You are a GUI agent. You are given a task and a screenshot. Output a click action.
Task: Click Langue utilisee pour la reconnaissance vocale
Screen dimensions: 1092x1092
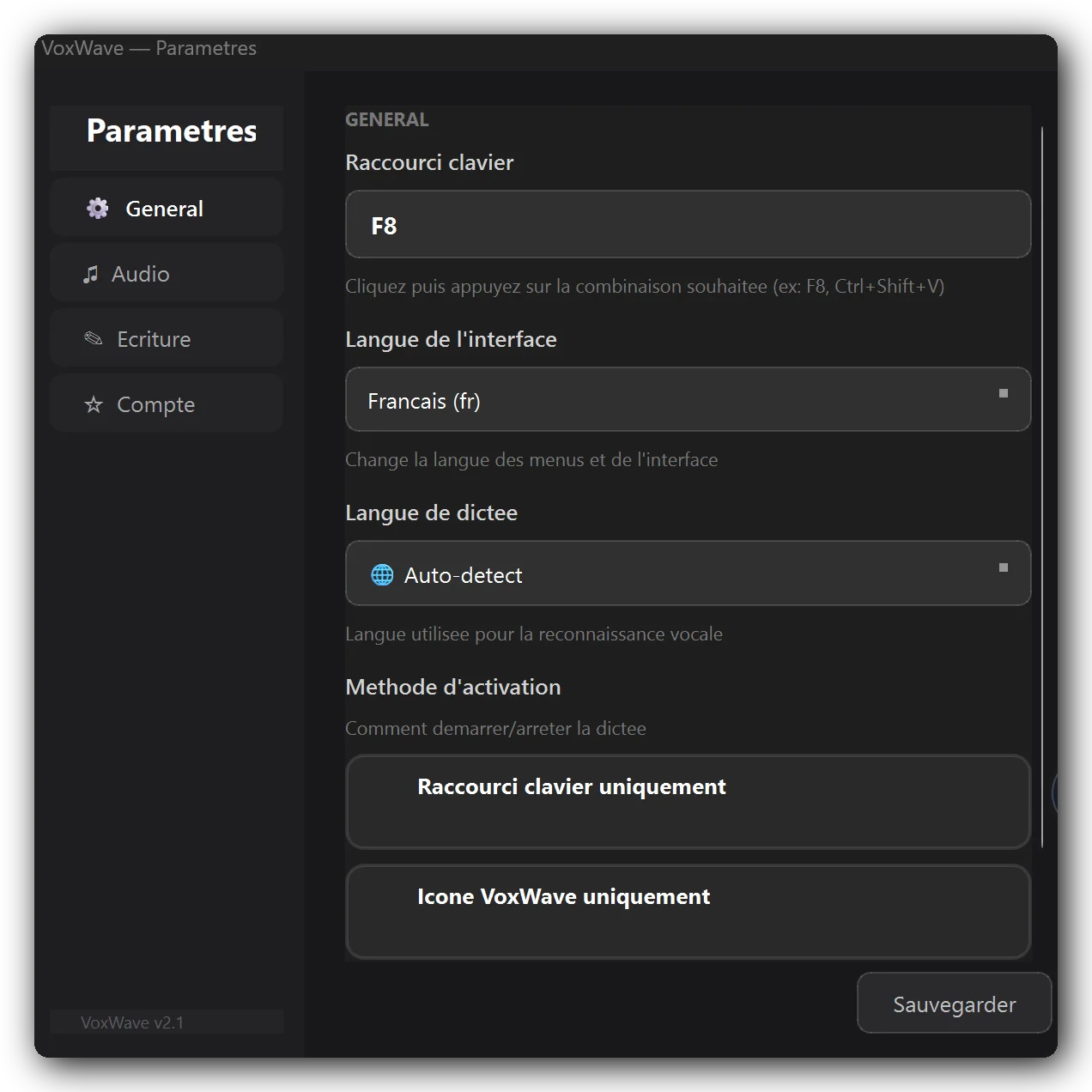534,634
